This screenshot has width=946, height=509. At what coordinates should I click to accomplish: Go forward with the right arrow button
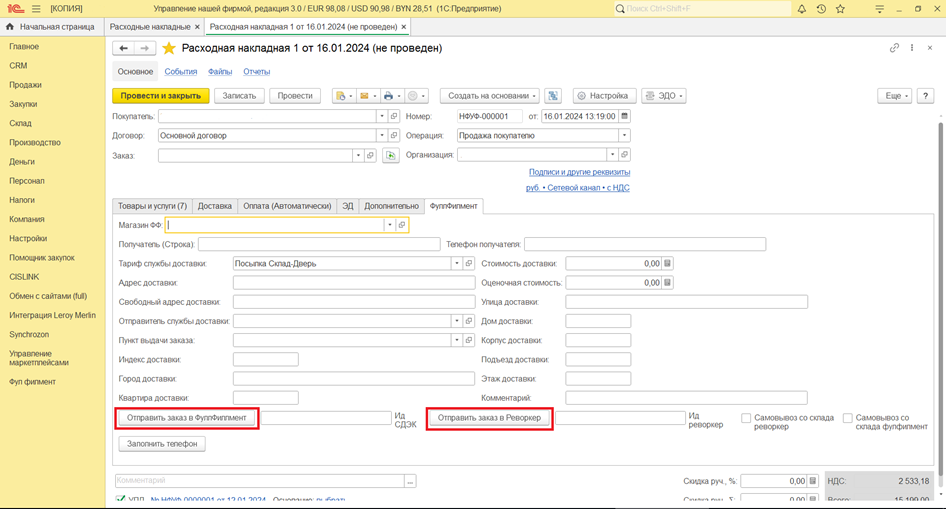[x=145, y=48]
